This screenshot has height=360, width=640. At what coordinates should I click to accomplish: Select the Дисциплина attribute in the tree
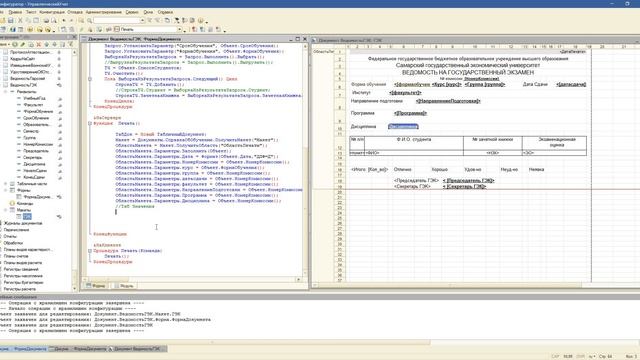click(34, 164)
